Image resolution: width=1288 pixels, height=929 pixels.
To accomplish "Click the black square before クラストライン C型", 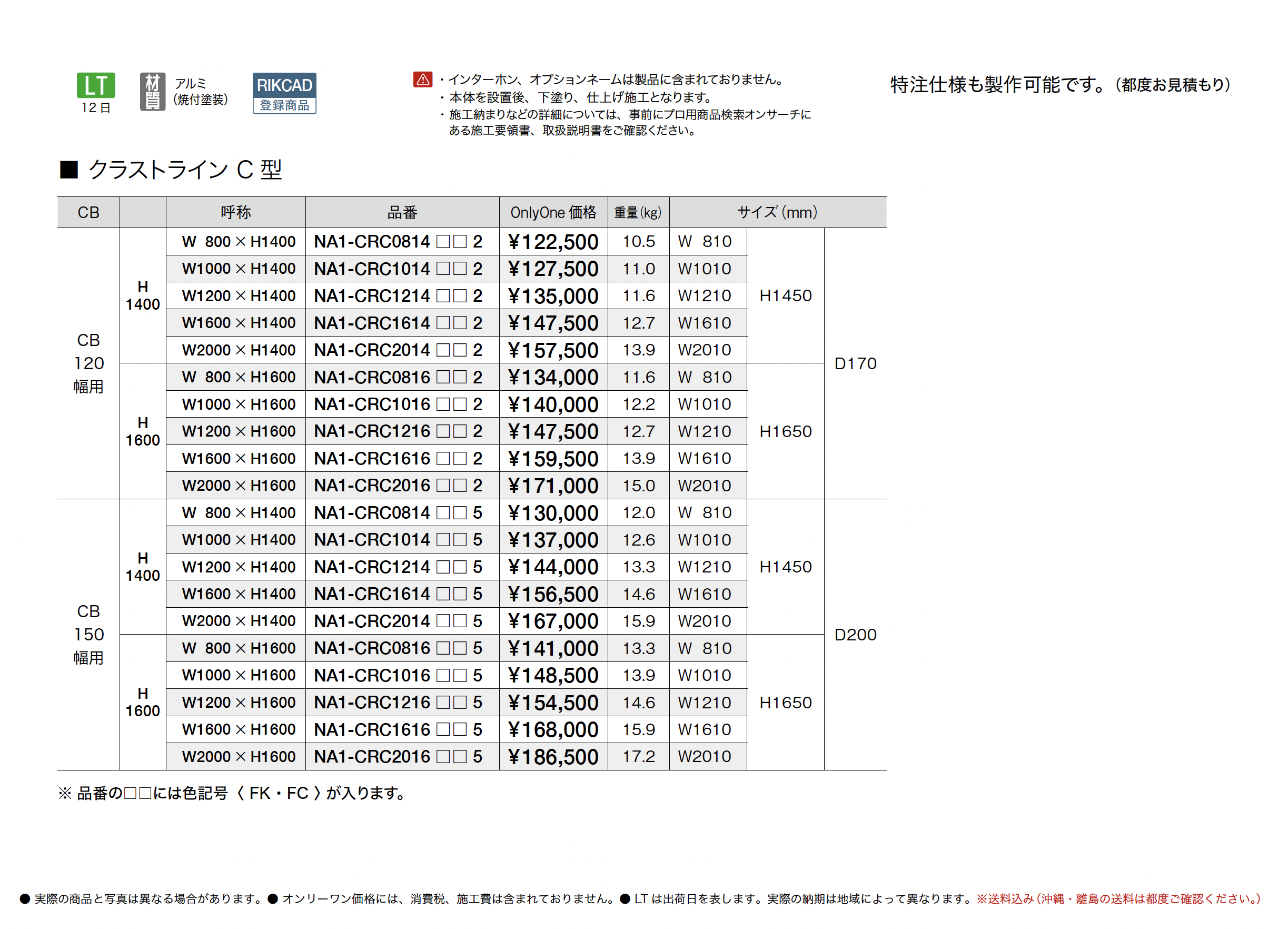I will point(68,170).
